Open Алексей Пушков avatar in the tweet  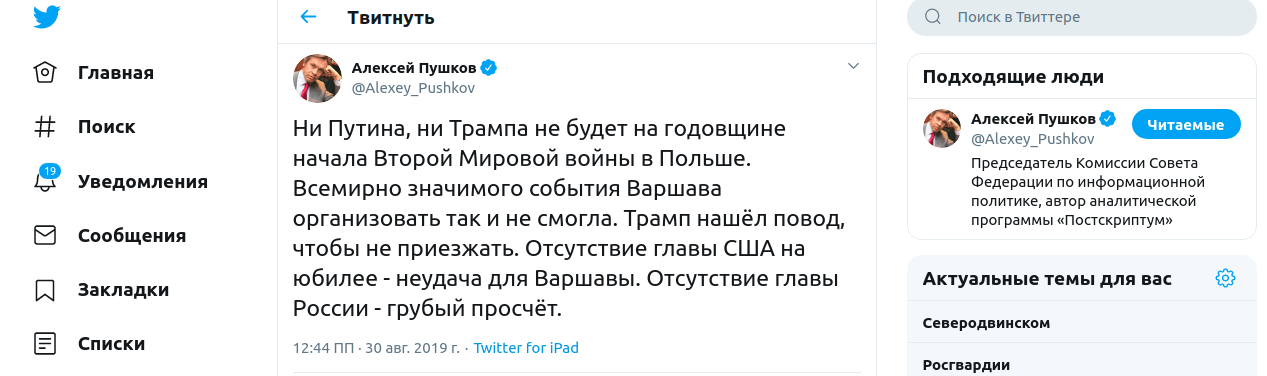(317, 78)
